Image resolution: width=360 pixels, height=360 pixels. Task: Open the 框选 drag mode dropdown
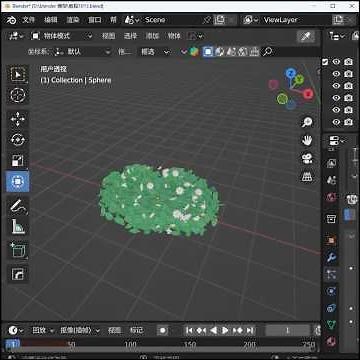(x=155, y=52)
